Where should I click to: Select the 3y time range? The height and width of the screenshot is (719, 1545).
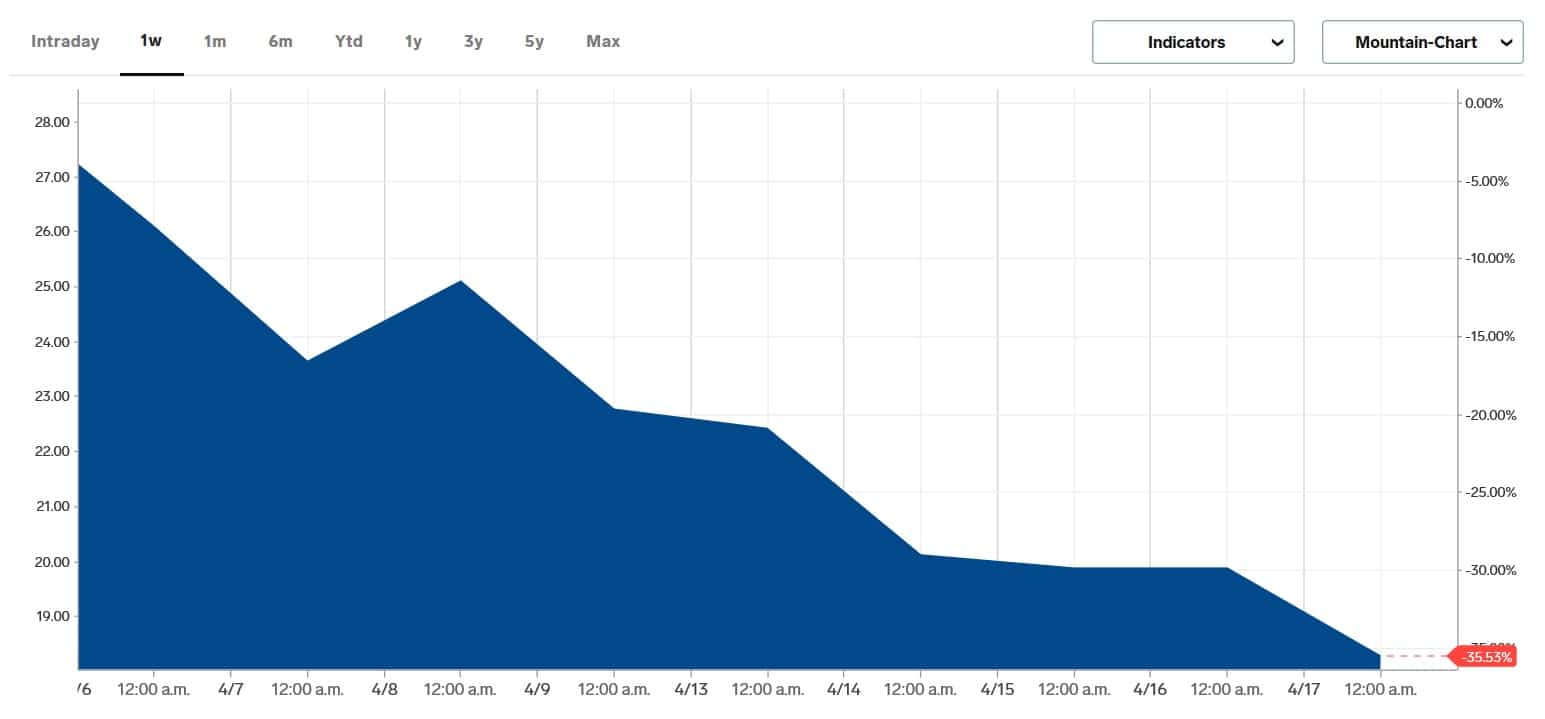473,42
